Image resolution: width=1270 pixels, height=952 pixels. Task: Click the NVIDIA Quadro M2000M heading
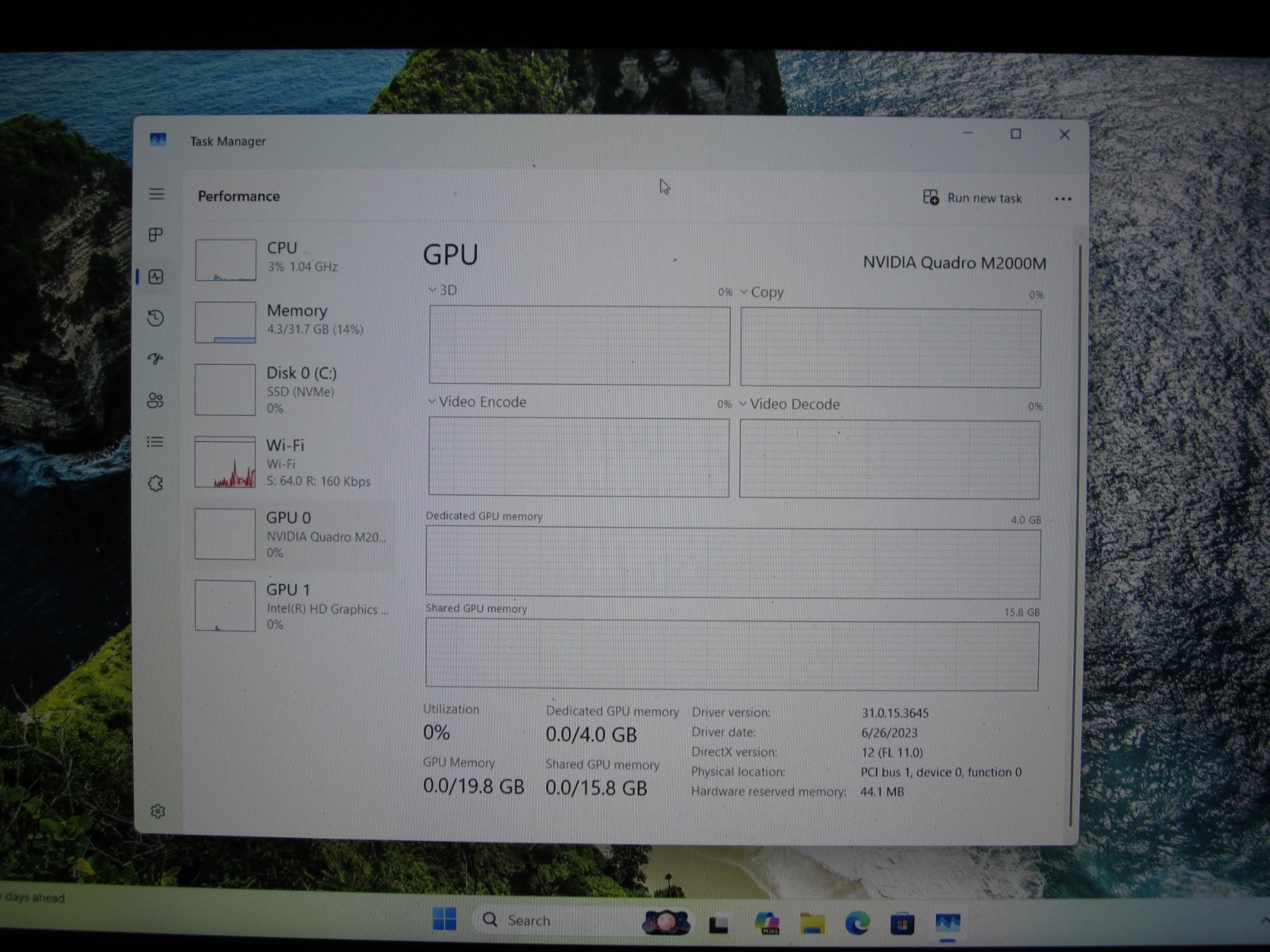click(954, 263)
